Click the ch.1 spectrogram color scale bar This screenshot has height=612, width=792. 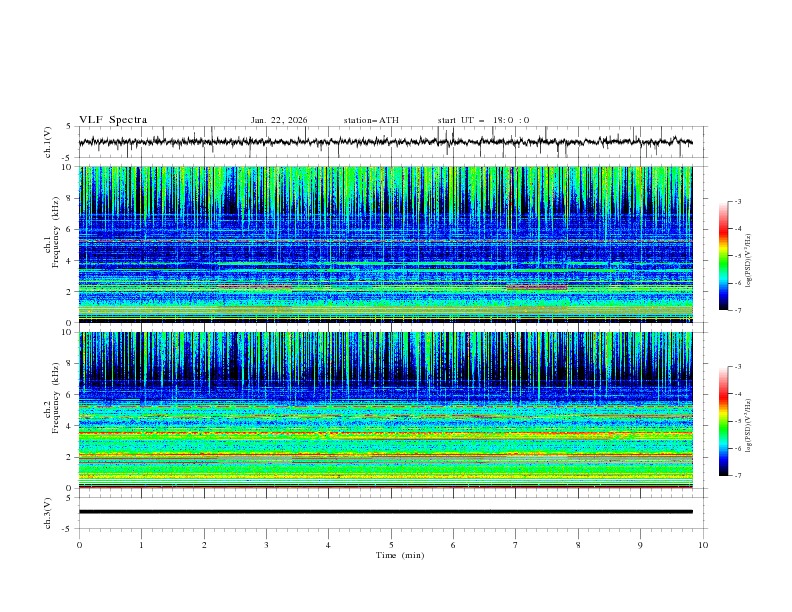pos(723,256)
